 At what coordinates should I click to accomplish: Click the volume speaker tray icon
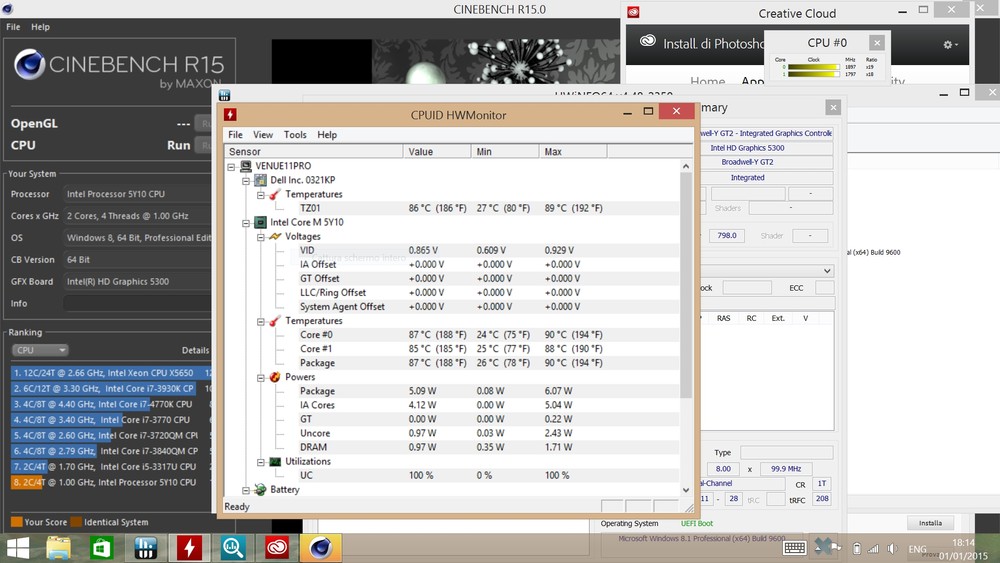[x=892, y=549]
